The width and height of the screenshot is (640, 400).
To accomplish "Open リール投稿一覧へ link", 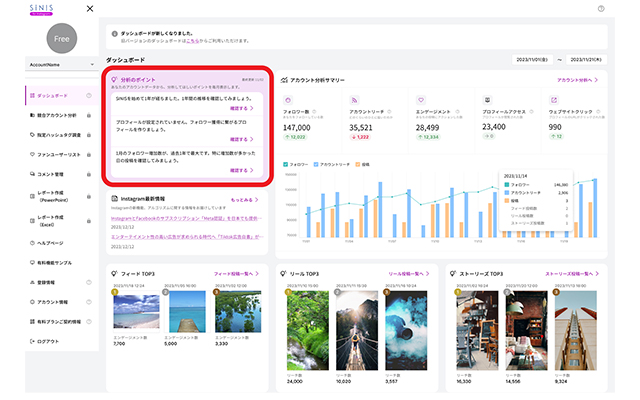I will click(x=409, y=274).
